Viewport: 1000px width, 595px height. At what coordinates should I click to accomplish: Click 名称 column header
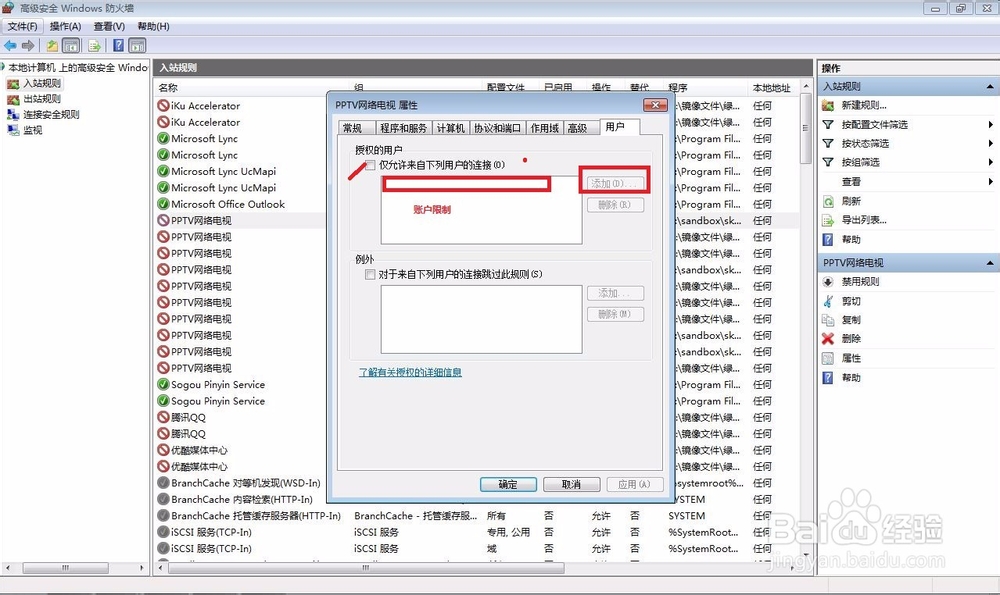coord(168,87)
